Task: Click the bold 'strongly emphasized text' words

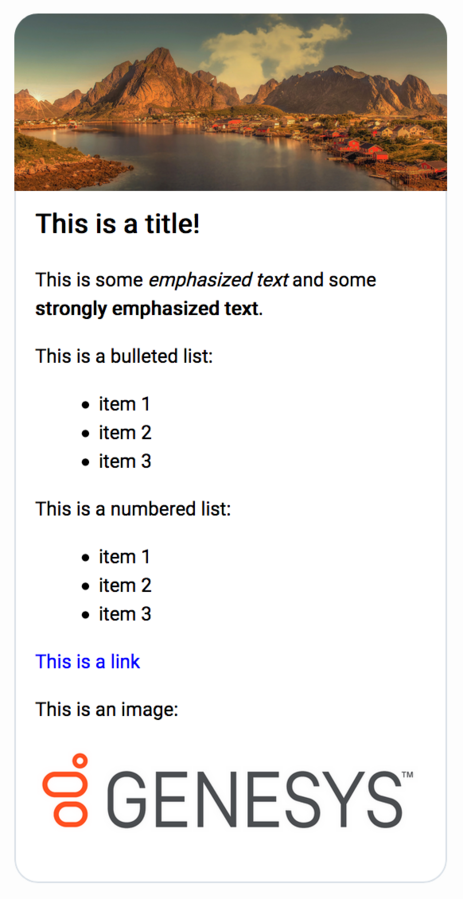Action: coord(146,309)
